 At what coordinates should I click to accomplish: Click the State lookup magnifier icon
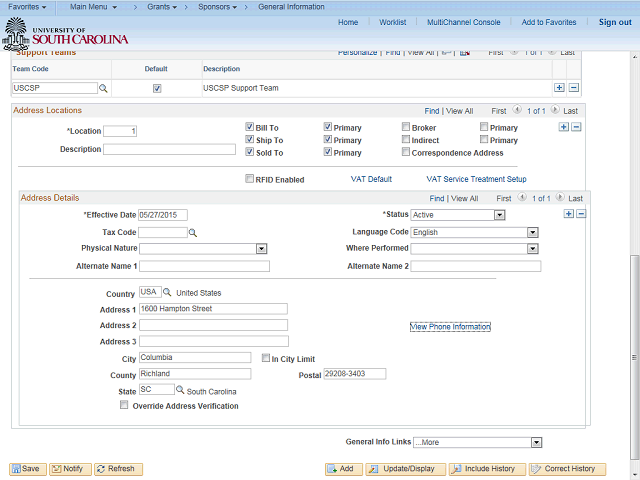[181, 390]
